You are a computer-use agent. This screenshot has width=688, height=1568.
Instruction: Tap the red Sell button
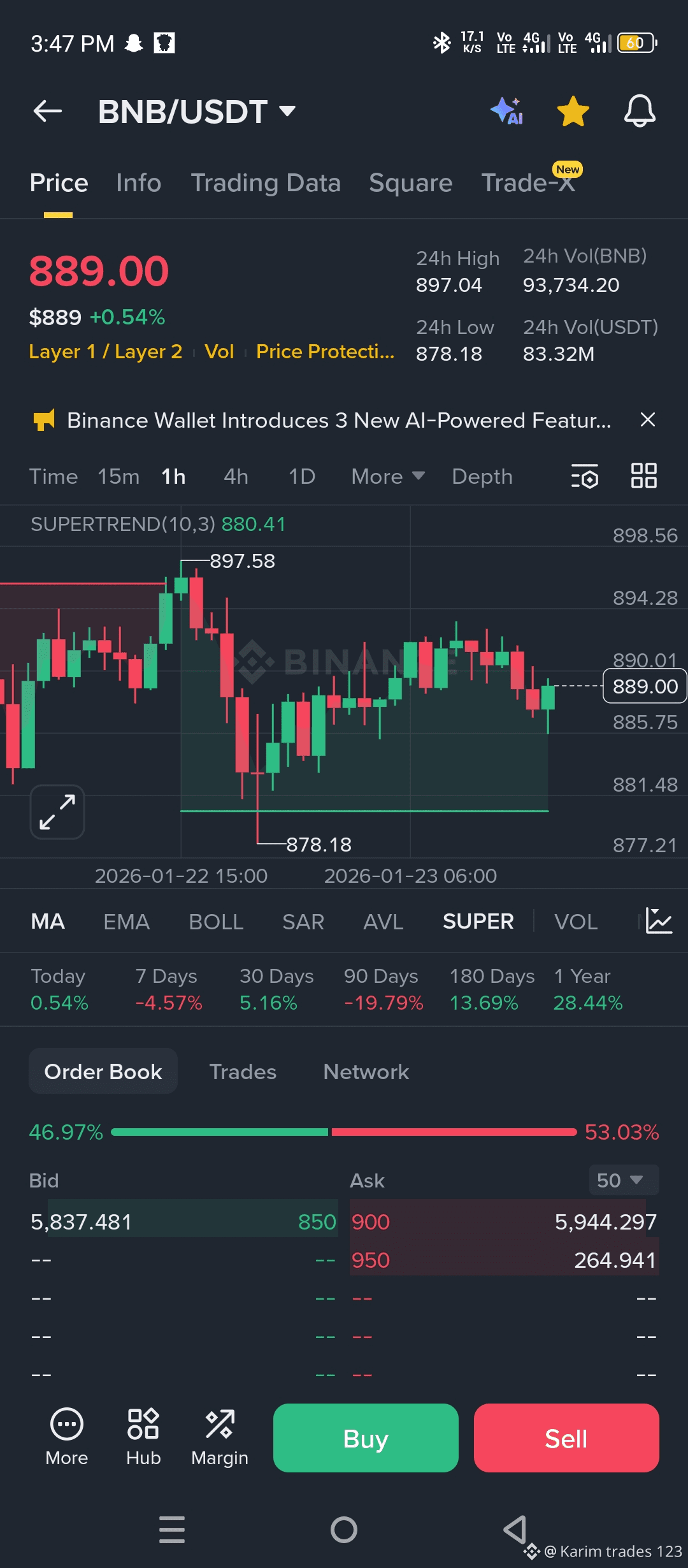coord(566,1438)
